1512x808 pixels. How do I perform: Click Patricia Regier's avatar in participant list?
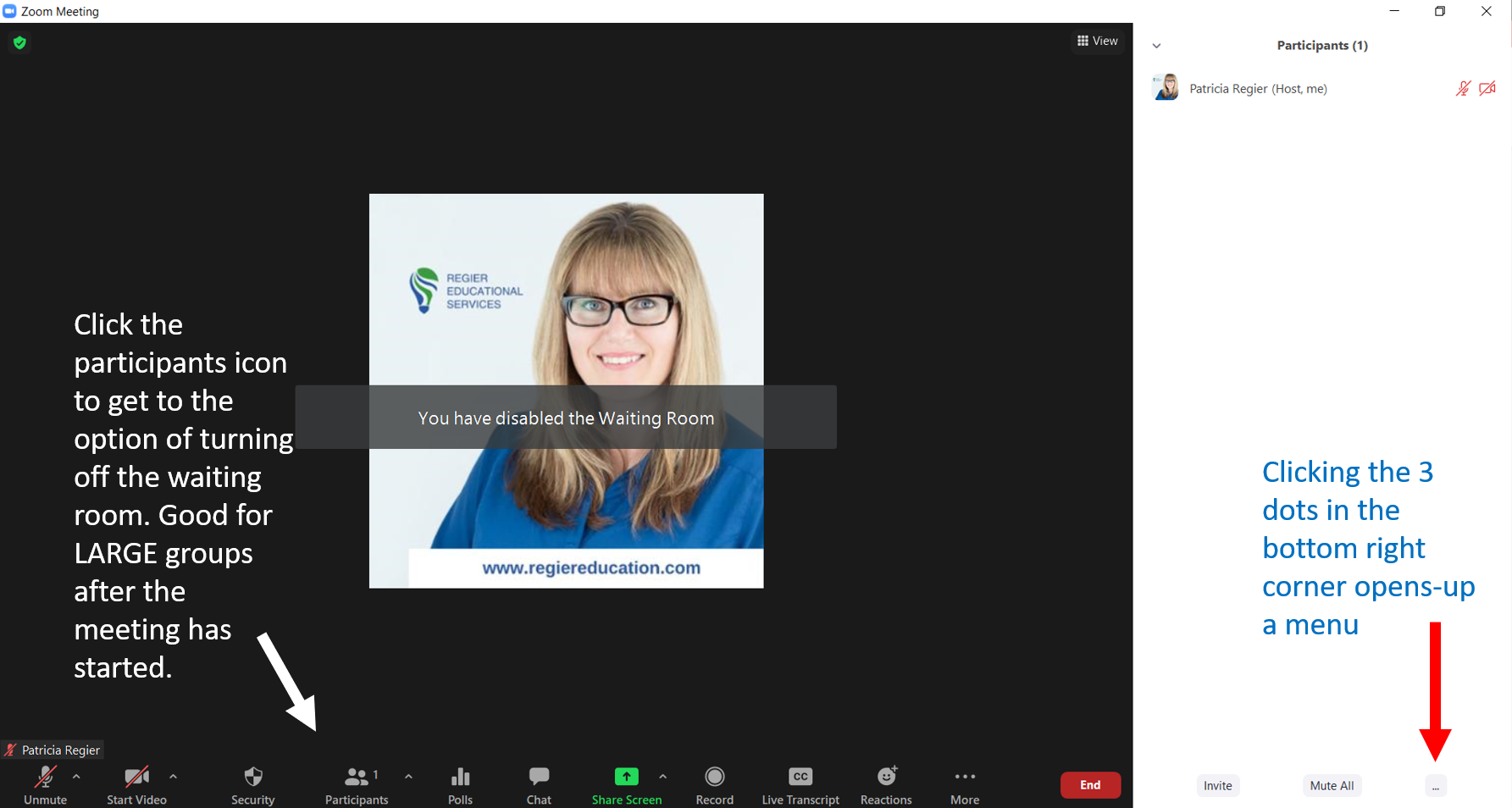pos(1166,87)
